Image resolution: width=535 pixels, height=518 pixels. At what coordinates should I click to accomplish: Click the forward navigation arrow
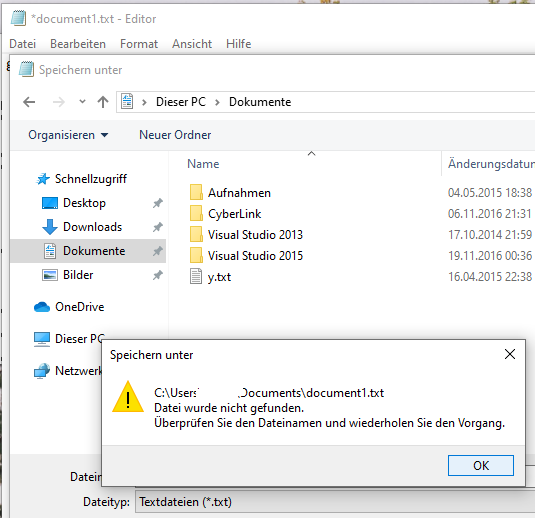[59, 102]
